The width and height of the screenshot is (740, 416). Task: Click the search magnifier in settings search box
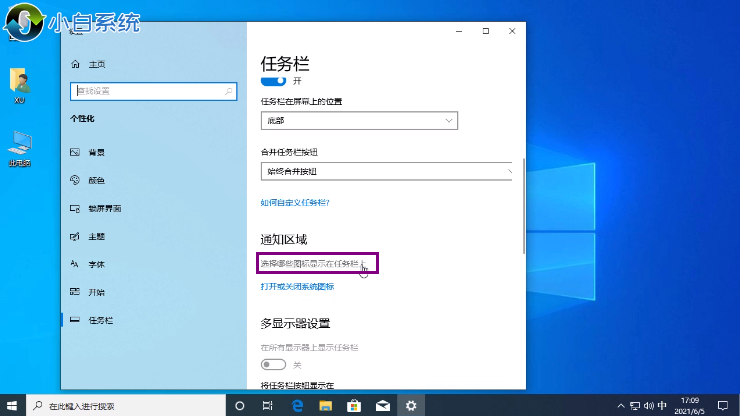pos(228,91)
